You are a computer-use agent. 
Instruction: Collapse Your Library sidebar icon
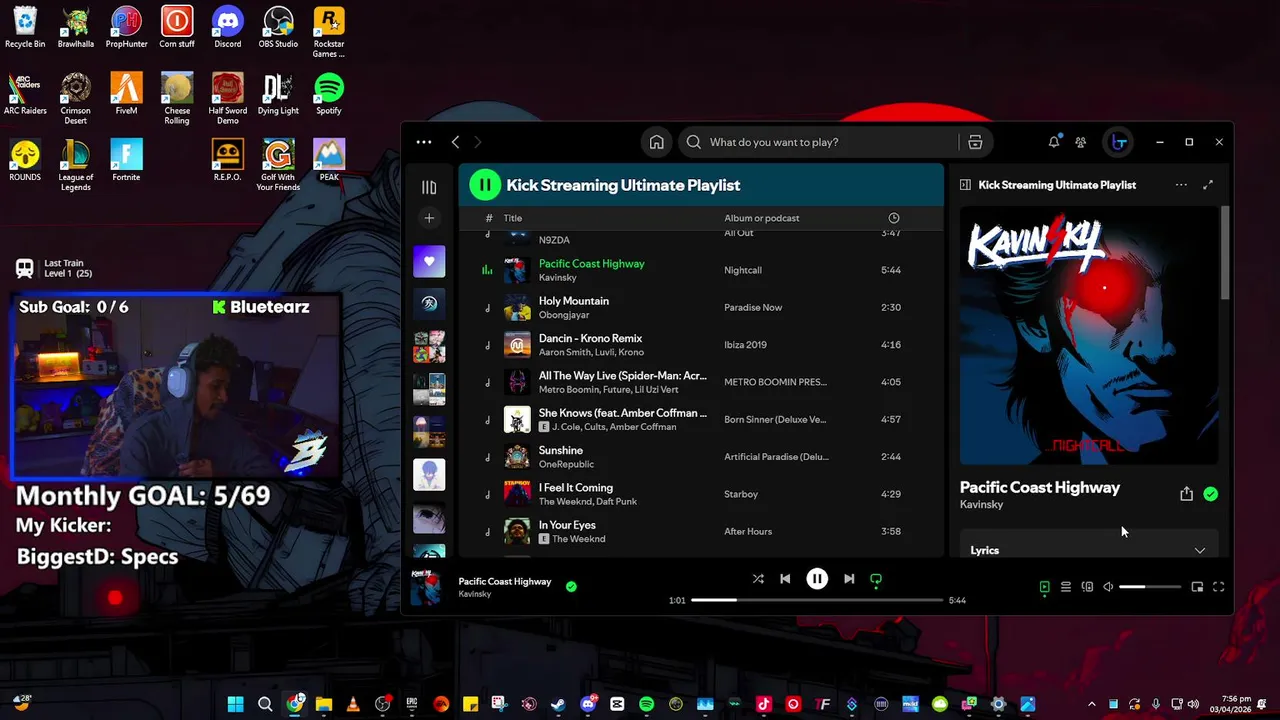(429, 187)
